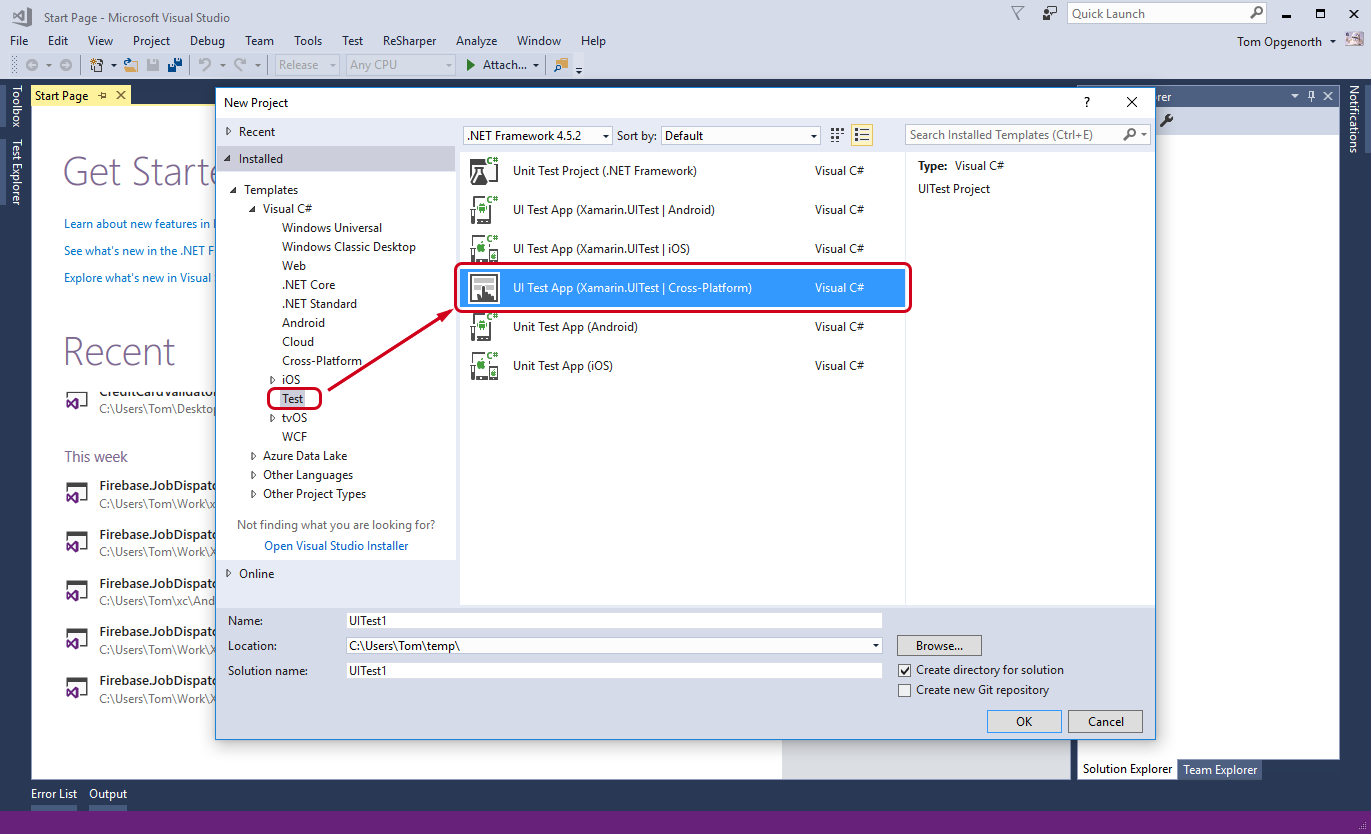Click the Find in Files toolbar icon
This screenshot has height=834, width=1371.
[561, 65]
